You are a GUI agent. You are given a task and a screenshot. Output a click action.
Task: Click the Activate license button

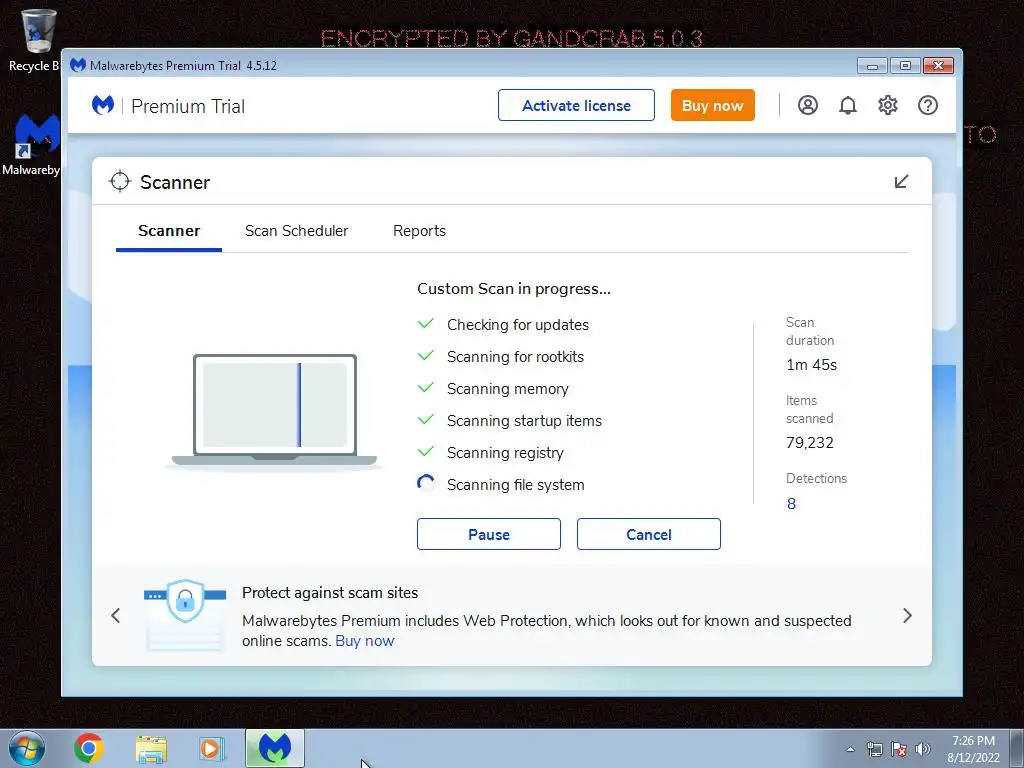point(576,105)
